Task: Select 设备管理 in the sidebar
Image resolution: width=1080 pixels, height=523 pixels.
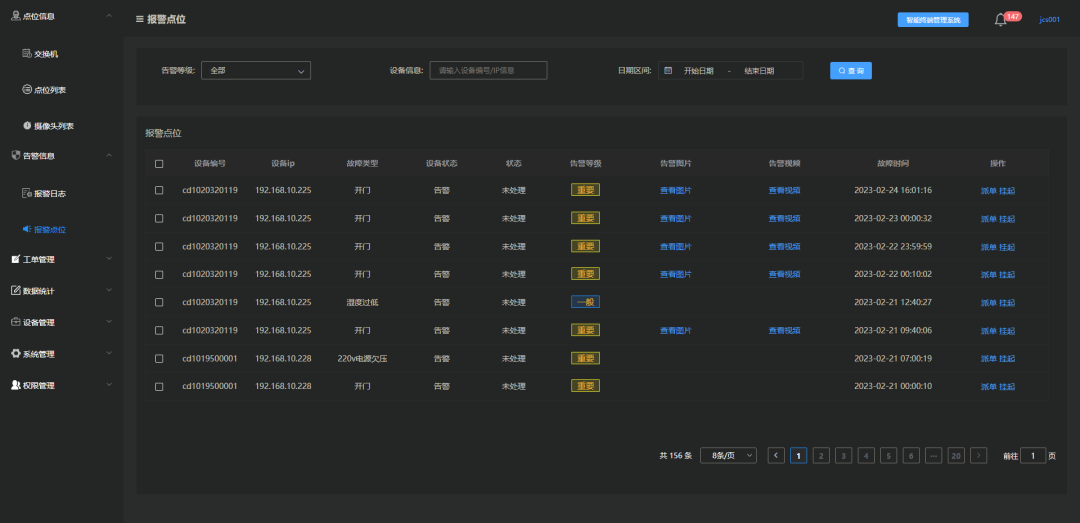Action: click(x=61, y=322)
